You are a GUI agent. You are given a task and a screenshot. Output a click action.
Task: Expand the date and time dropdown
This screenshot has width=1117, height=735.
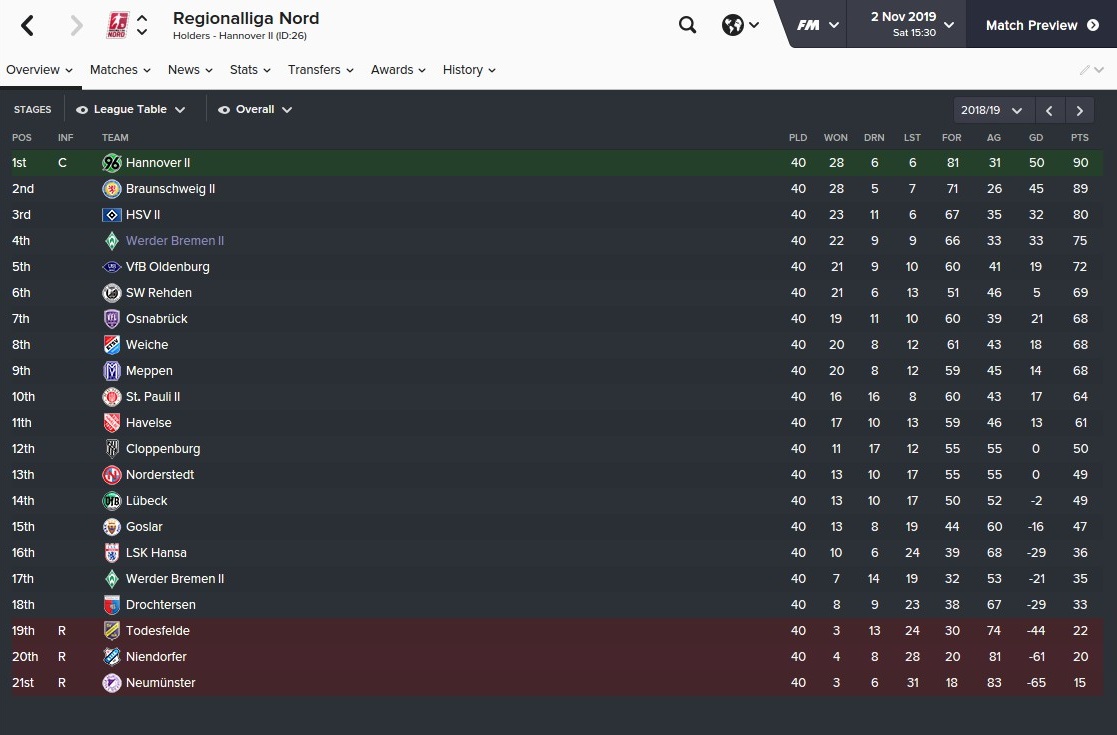(911, 24)
